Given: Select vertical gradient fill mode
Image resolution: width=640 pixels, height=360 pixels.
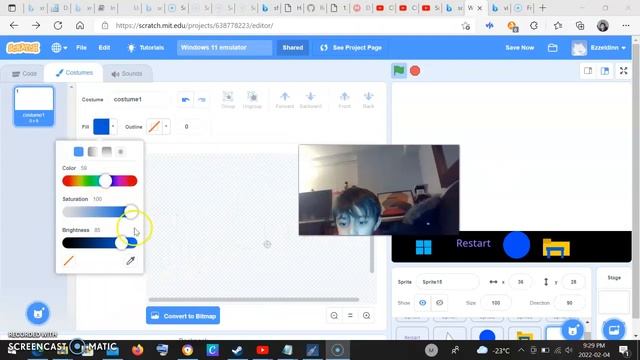Looking at the screenshot, I should point(107,152).
